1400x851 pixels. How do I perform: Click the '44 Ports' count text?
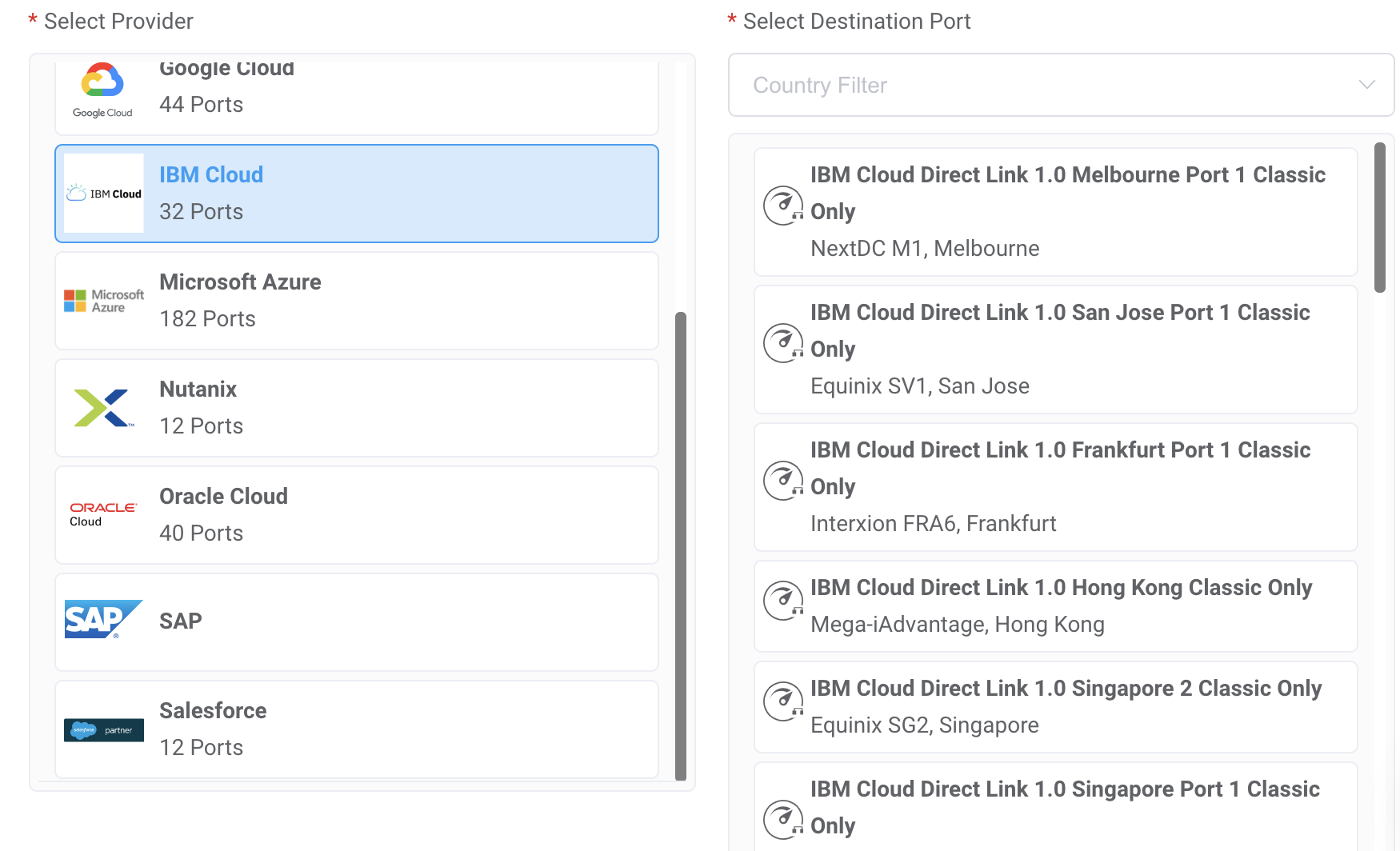tap(201, 105)
